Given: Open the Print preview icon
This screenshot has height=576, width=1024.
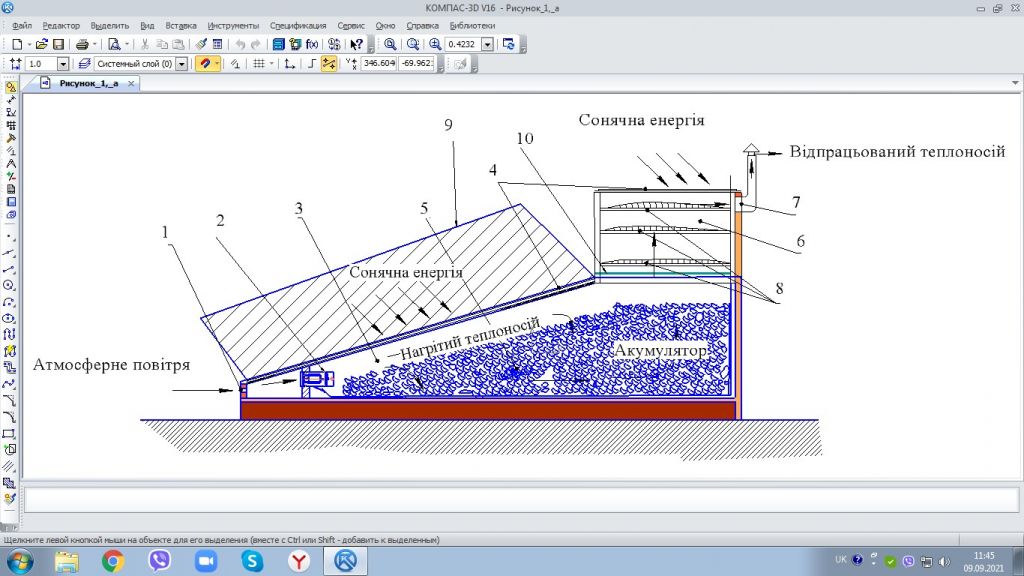Looking at the screenshot, I should click(x=114, y=44).
